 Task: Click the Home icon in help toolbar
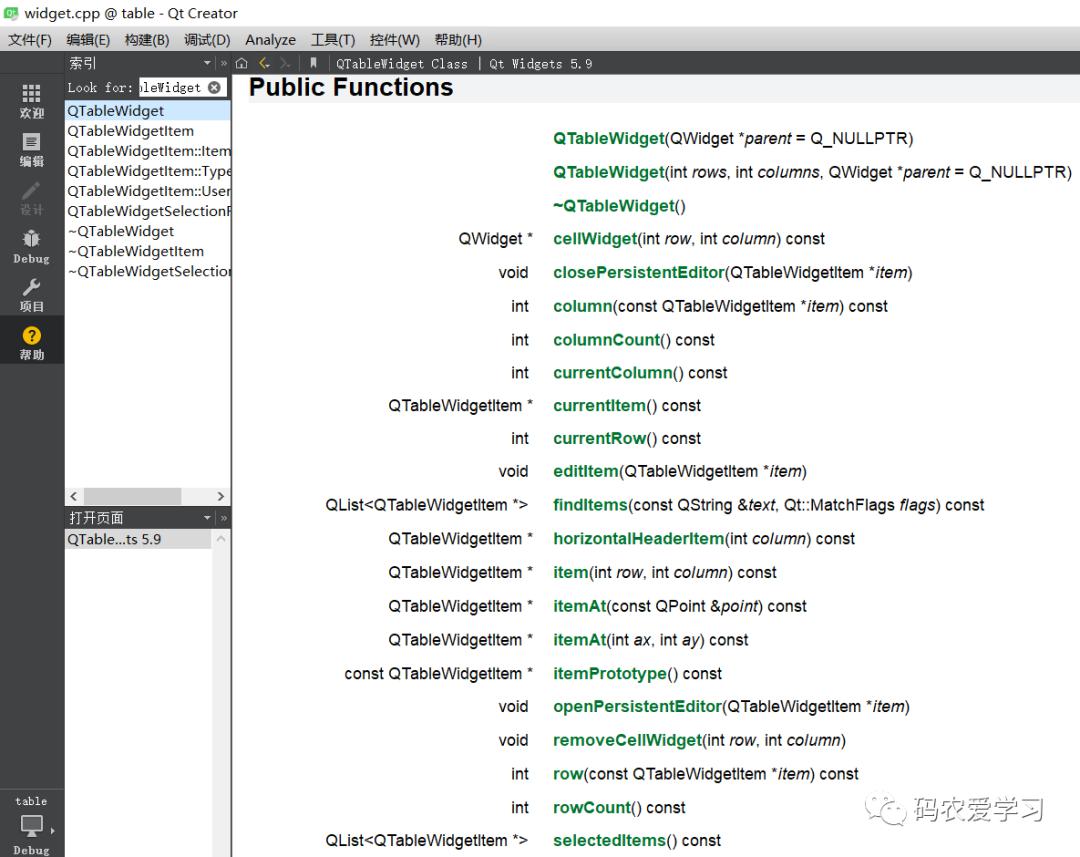[x=242, y=63]
